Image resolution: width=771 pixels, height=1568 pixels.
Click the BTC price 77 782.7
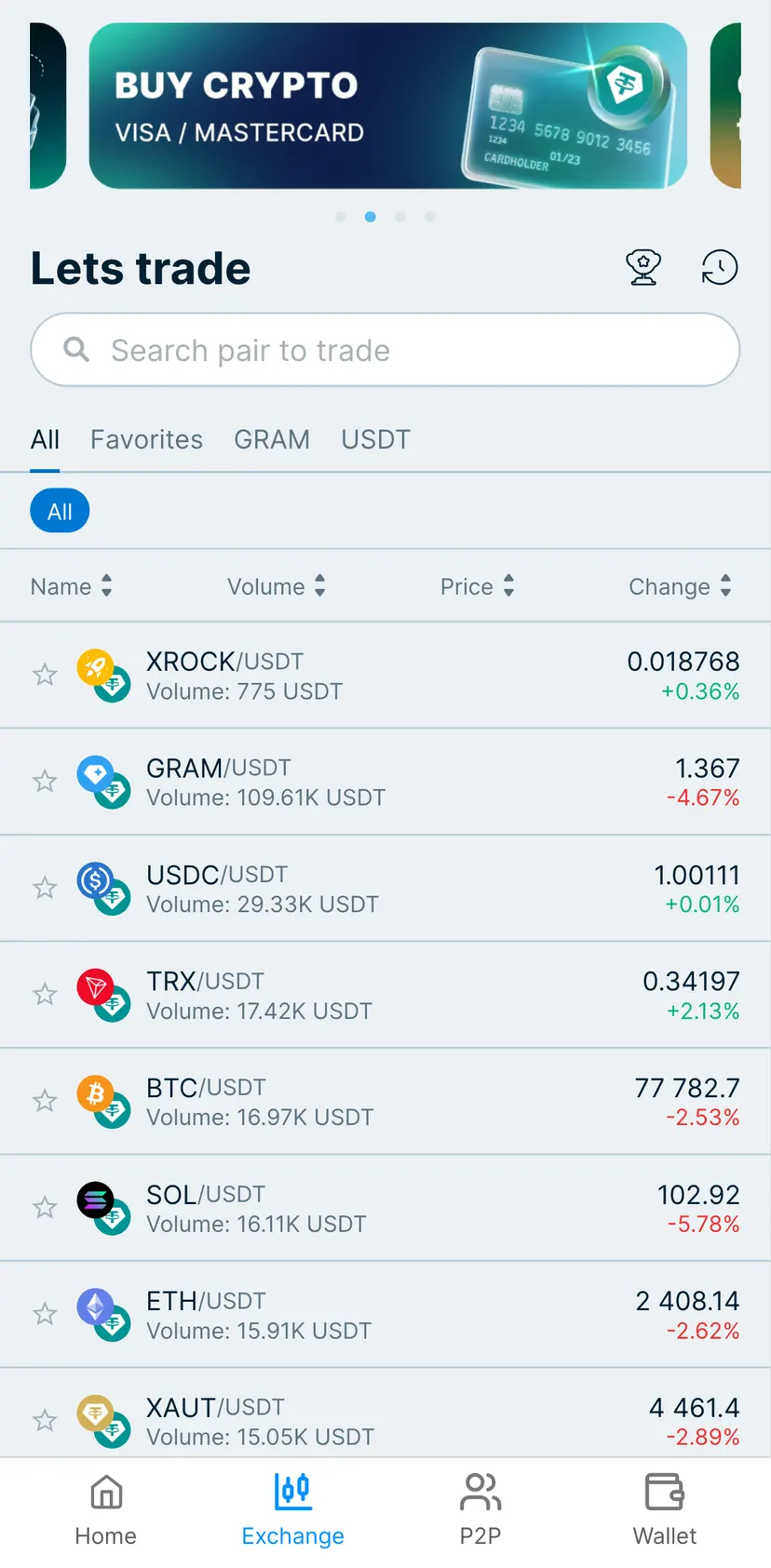(687, 1088)
